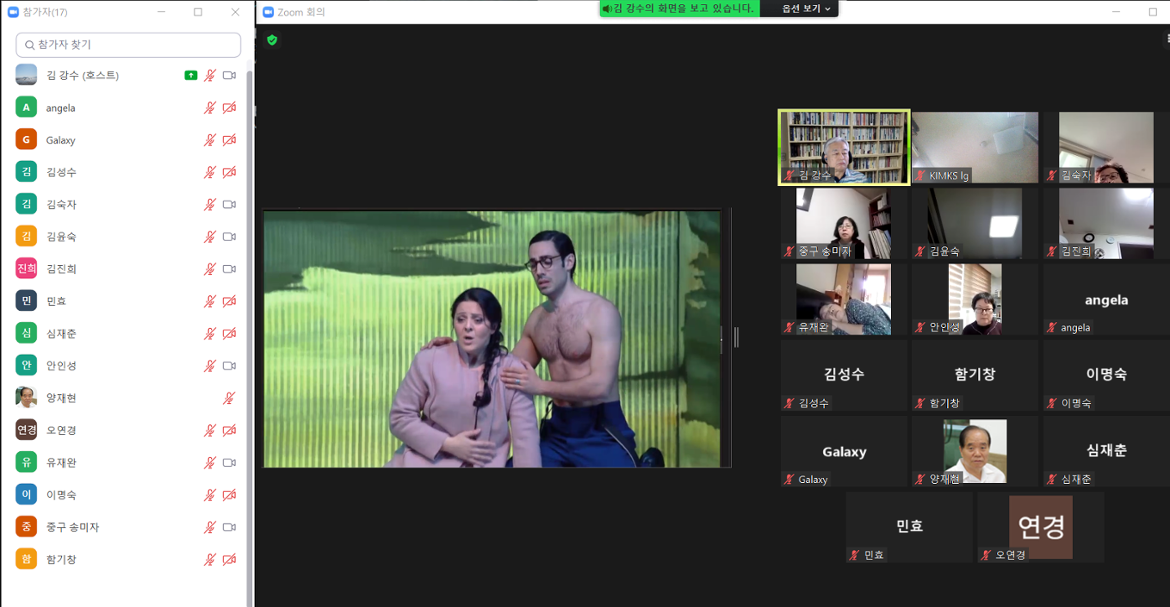1170x607 pixels.
Task: Select 김 강수 host in participant list
Action: 82,76
